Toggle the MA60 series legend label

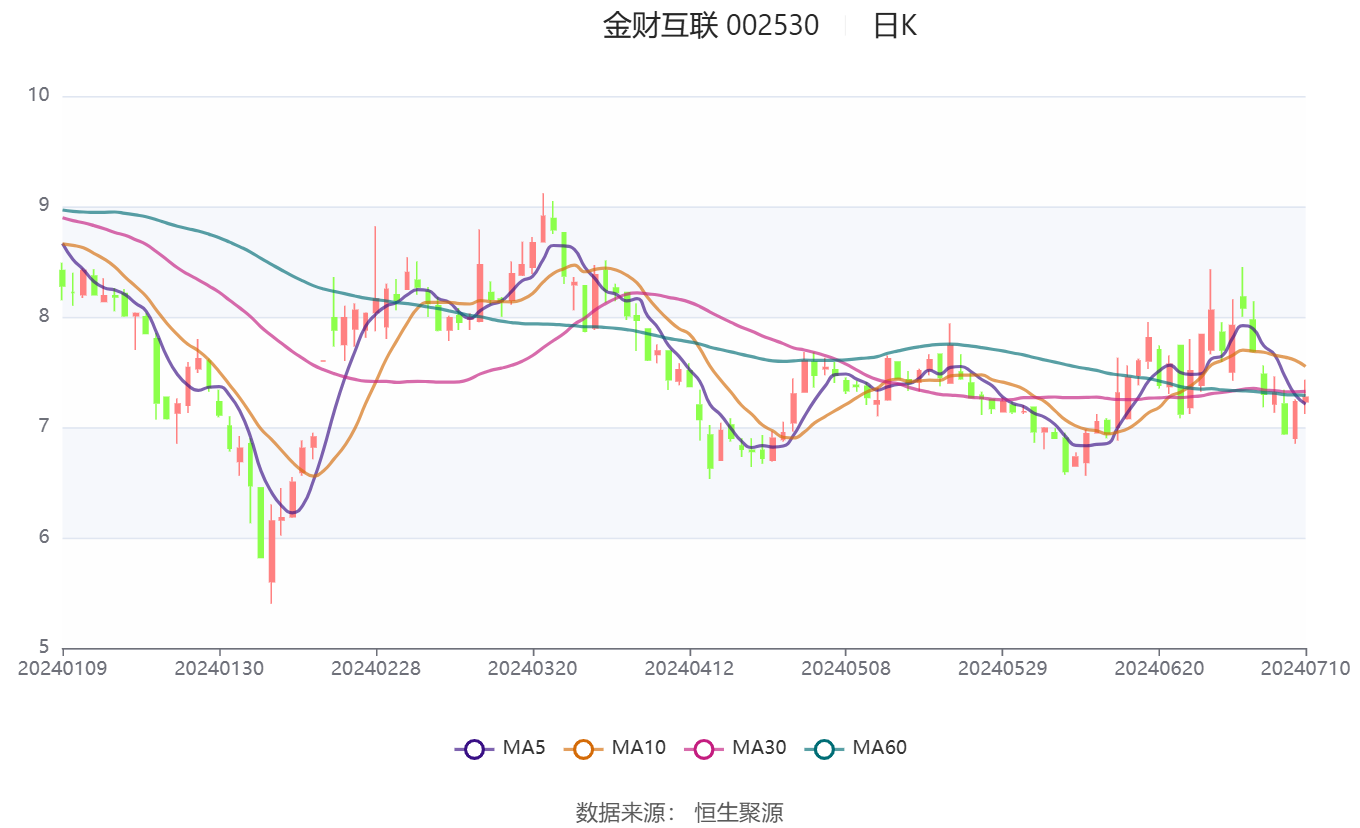879,747
